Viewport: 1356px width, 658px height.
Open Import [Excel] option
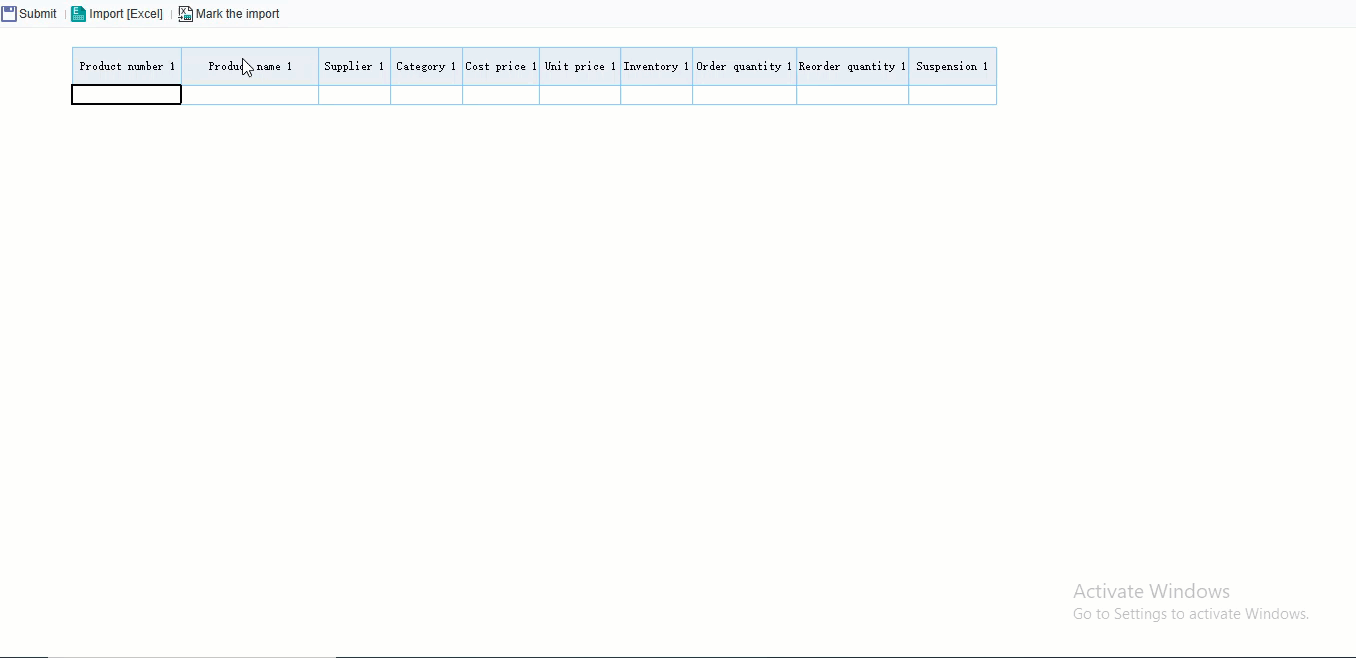pos(126,14)
